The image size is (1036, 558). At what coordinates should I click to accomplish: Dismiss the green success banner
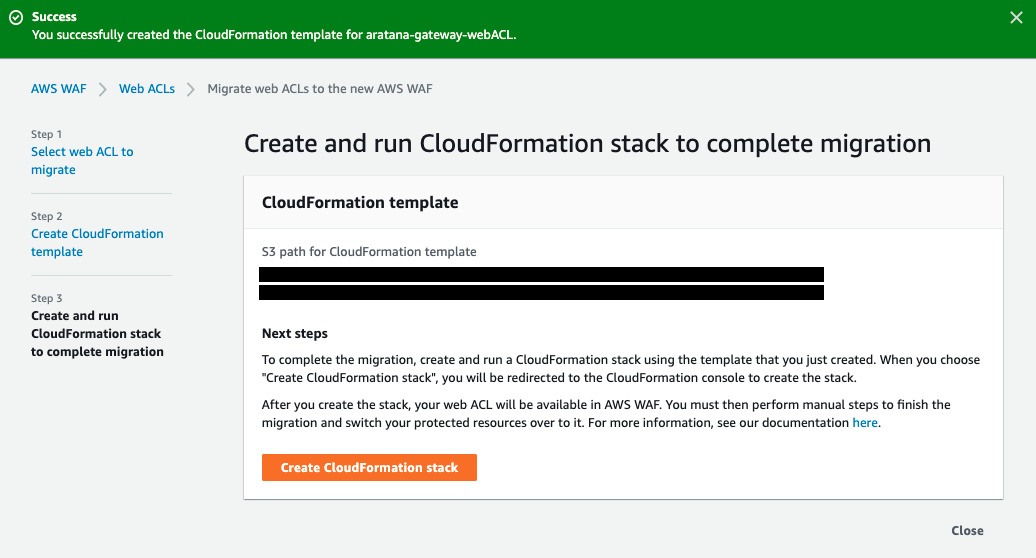pos(1017,17)
